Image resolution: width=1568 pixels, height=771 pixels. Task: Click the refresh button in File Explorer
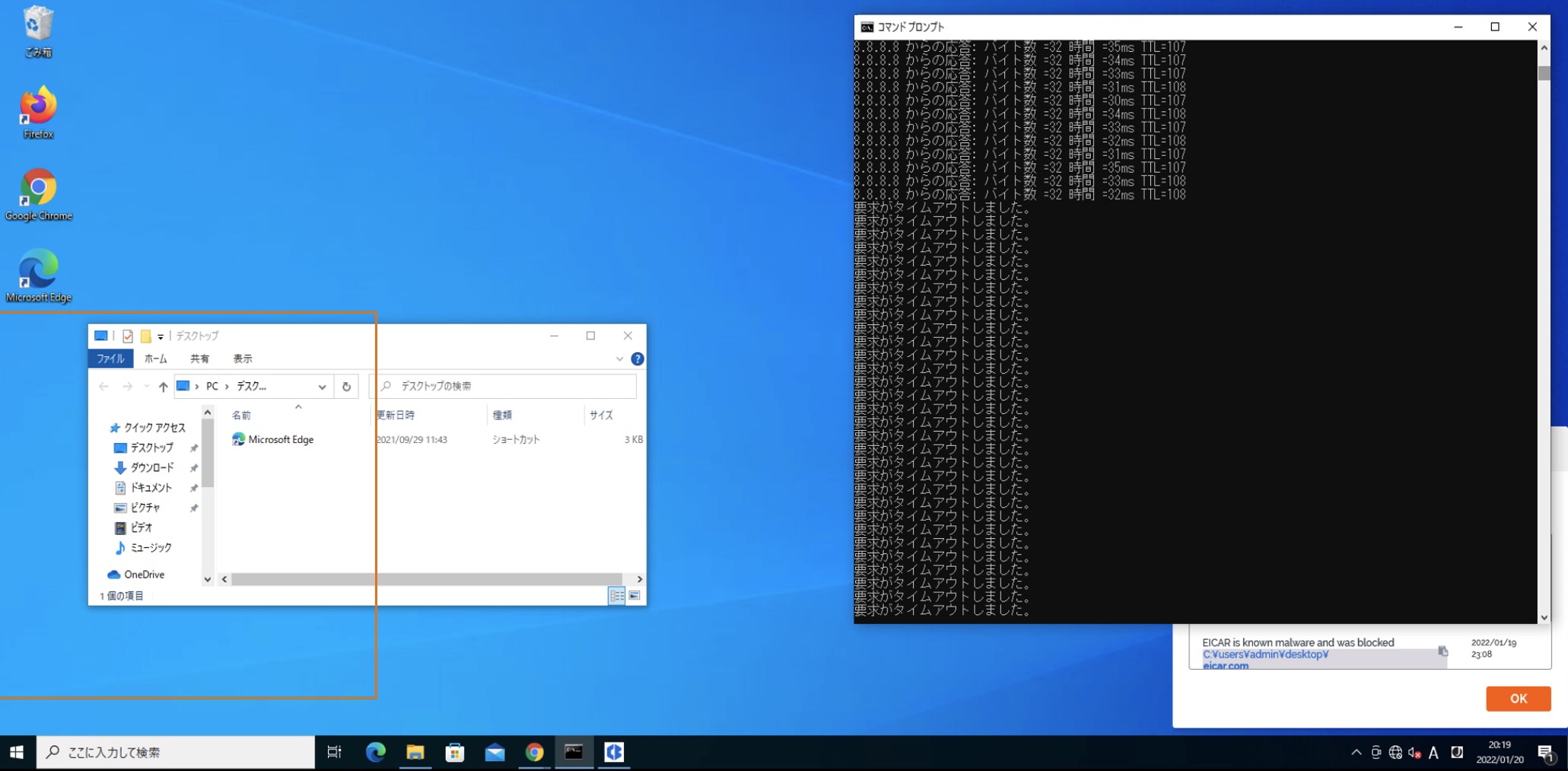pos(346,387)
